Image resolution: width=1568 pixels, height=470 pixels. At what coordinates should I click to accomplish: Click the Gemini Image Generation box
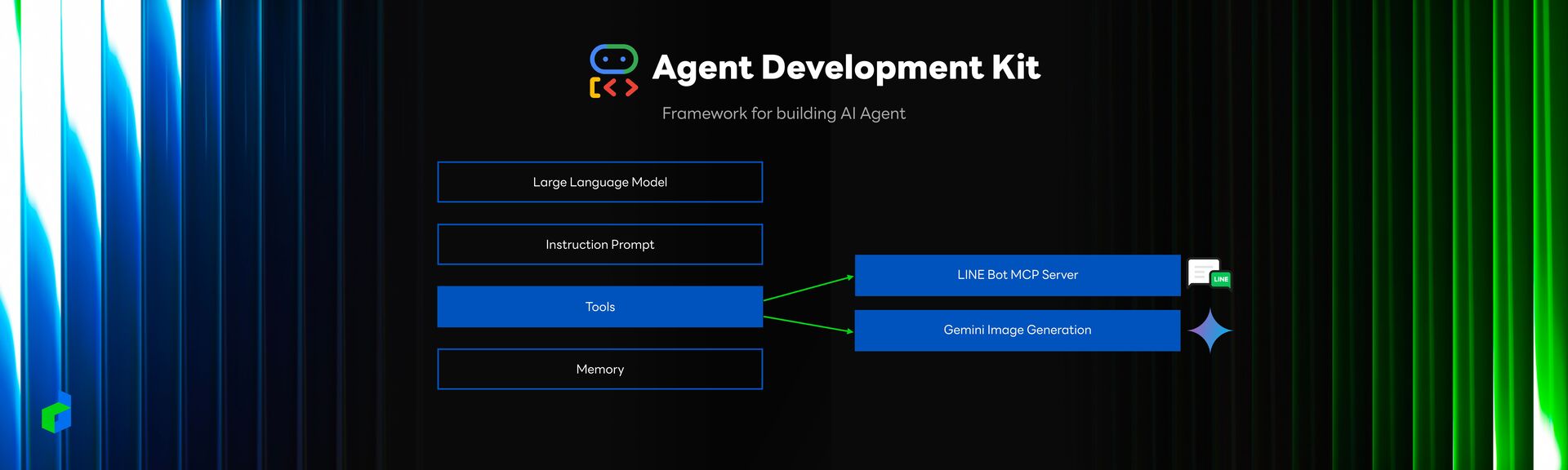click(1018, 330)
